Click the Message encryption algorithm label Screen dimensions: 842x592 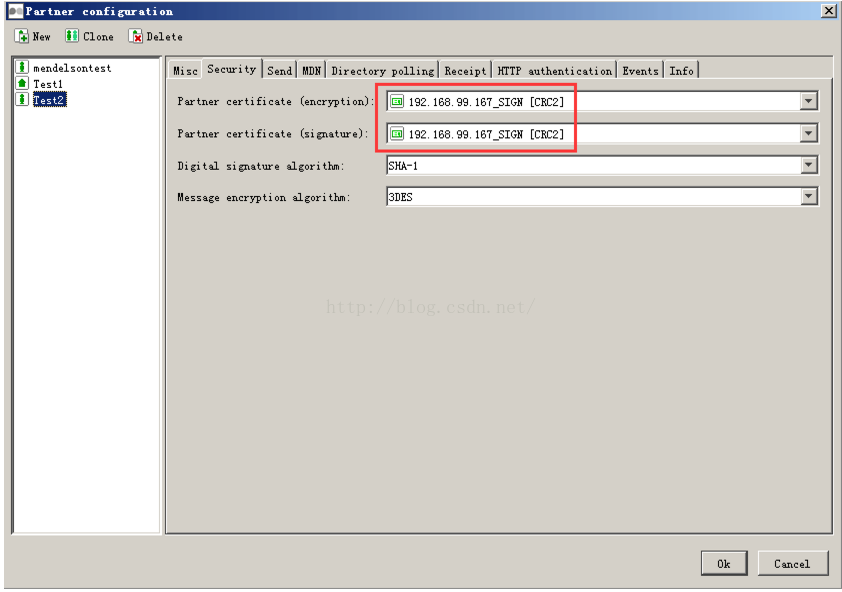(264, 197)
